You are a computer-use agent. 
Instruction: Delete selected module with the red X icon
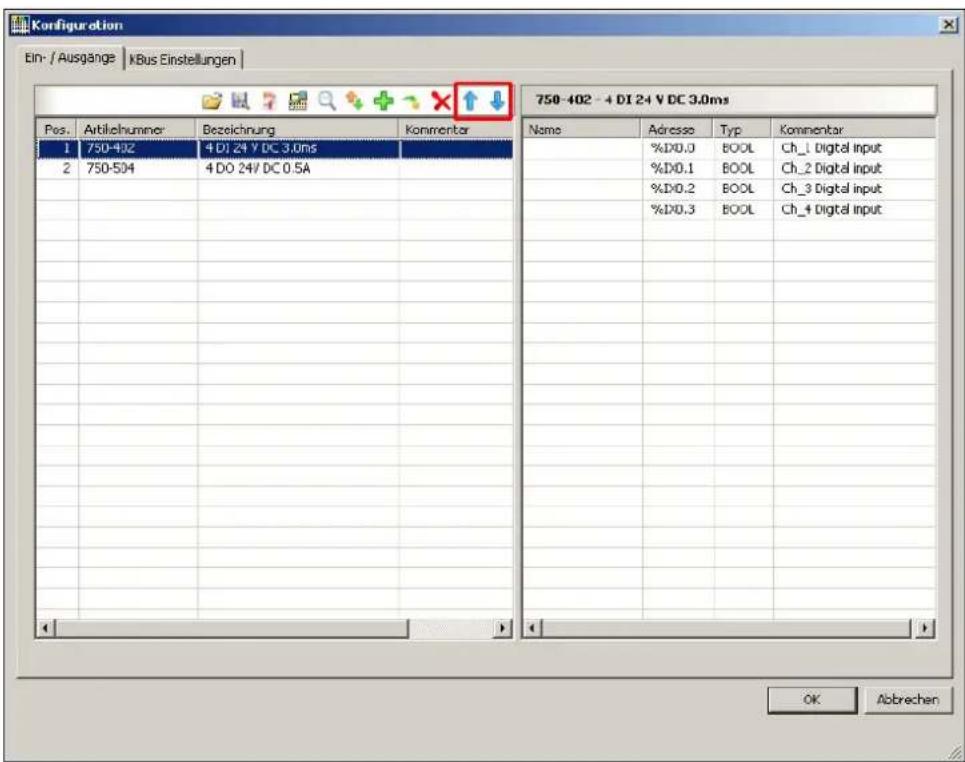pyautogui.click(x=441, y=101)
